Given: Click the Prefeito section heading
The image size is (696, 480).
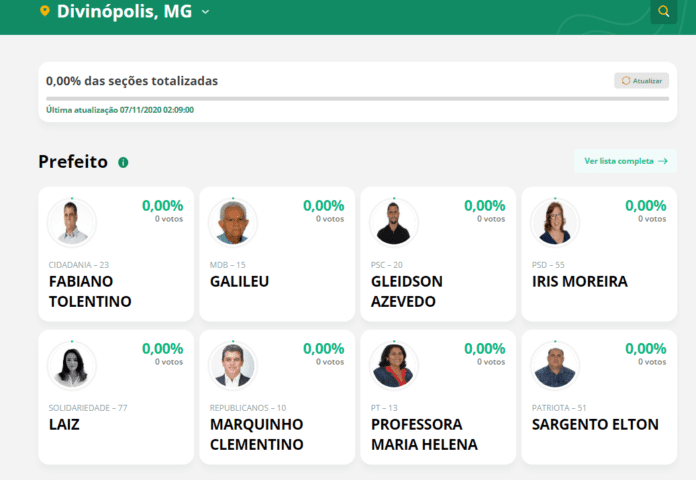Looking at the screenshot, I should [x=73, y=162].
